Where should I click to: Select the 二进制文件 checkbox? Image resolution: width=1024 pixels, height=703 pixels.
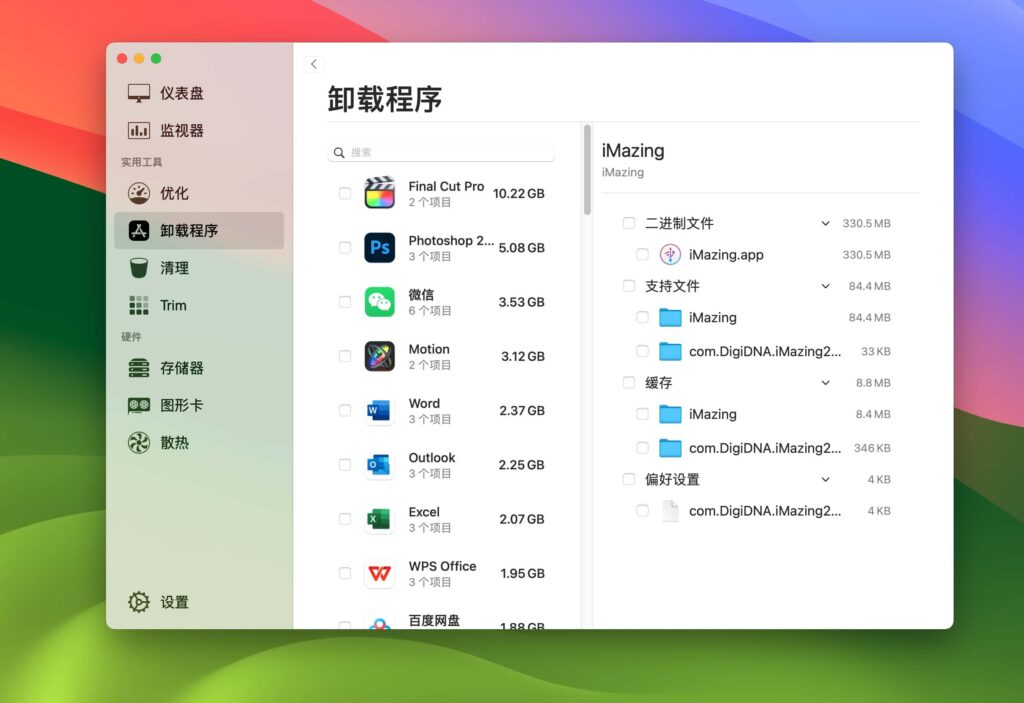[628, 223]
